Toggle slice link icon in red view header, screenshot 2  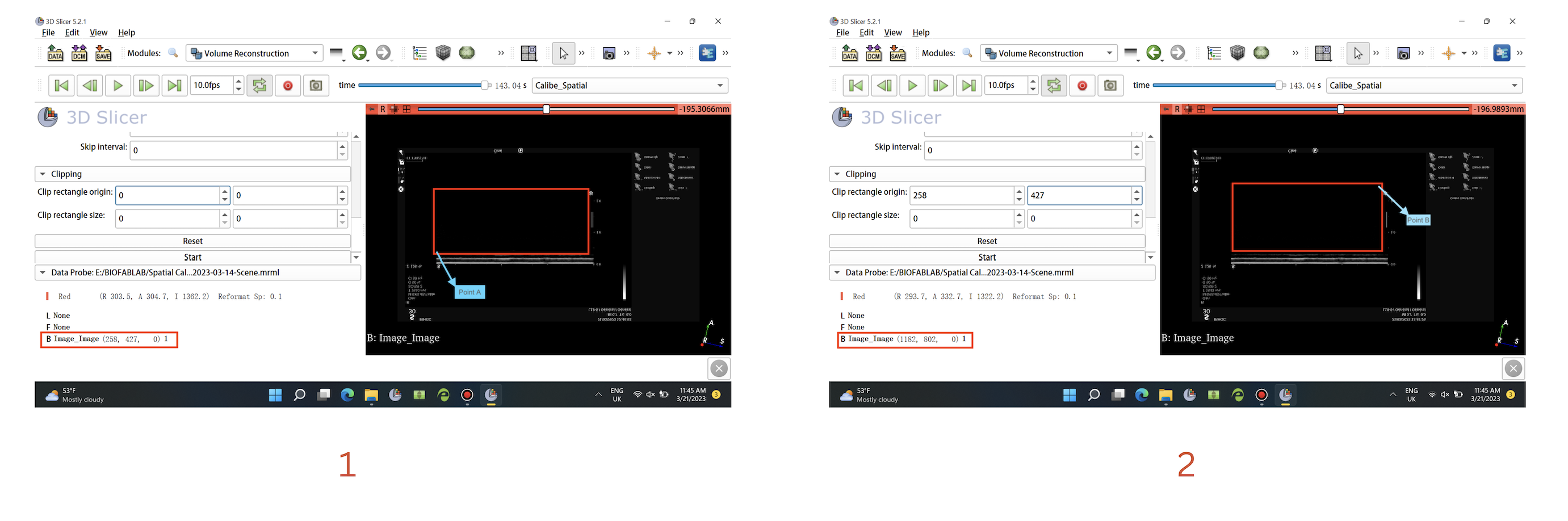pos(1189,110)
